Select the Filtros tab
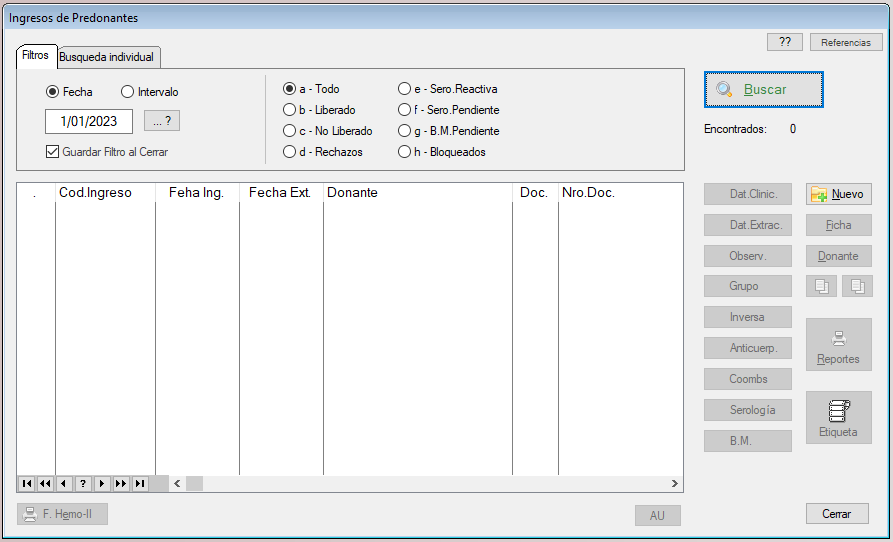The width and height of the screenshot is (893, 542). (35, 56)
